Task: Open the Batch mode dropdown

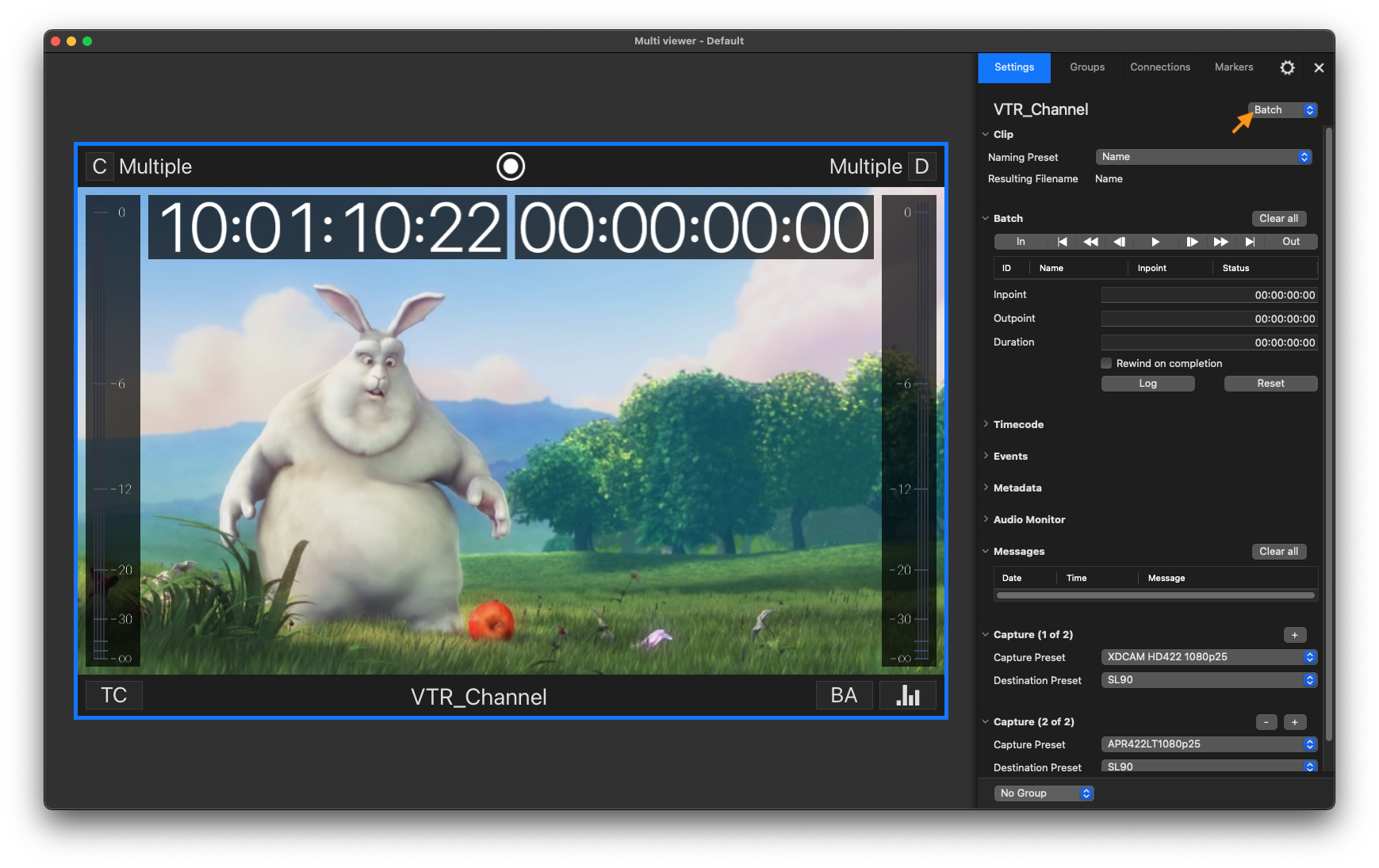Action: click(1283, 110)
